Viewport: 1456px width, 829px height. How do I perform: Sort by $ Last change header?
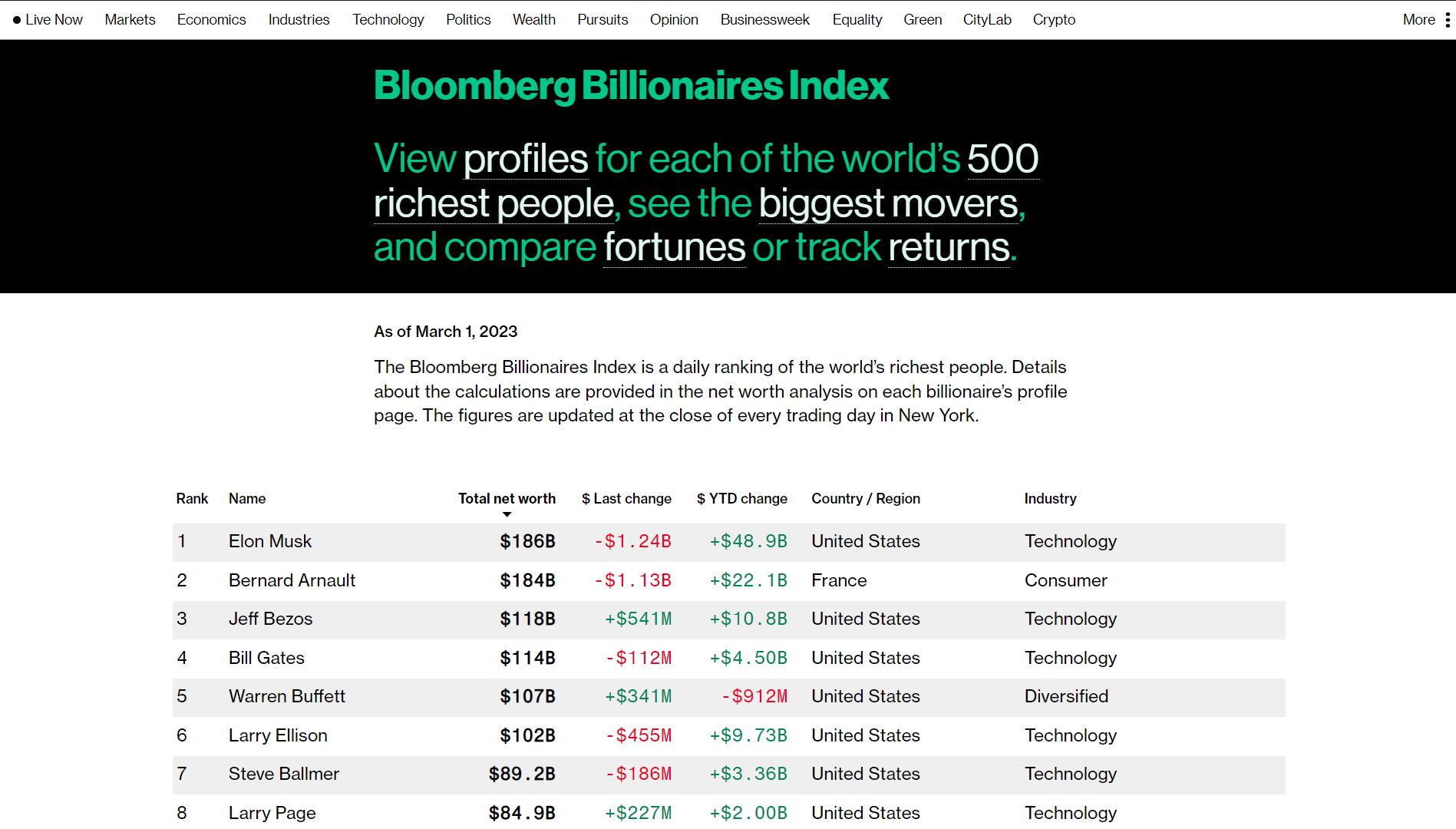coord(626,499)
